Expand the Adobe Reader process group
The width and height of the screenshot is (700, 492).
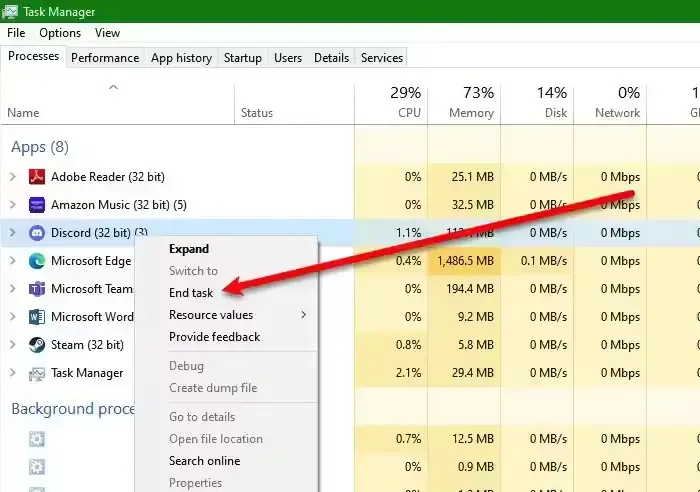pos(13,177)
